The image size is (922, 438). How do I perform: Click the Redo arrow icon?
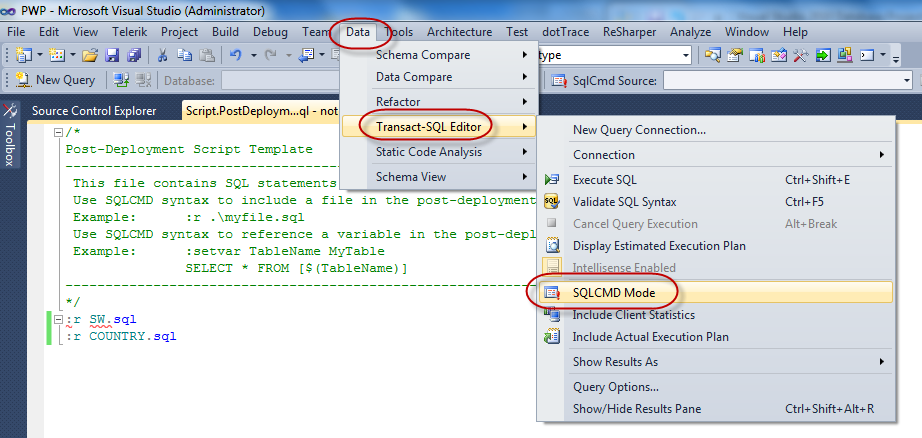(270, 55)
